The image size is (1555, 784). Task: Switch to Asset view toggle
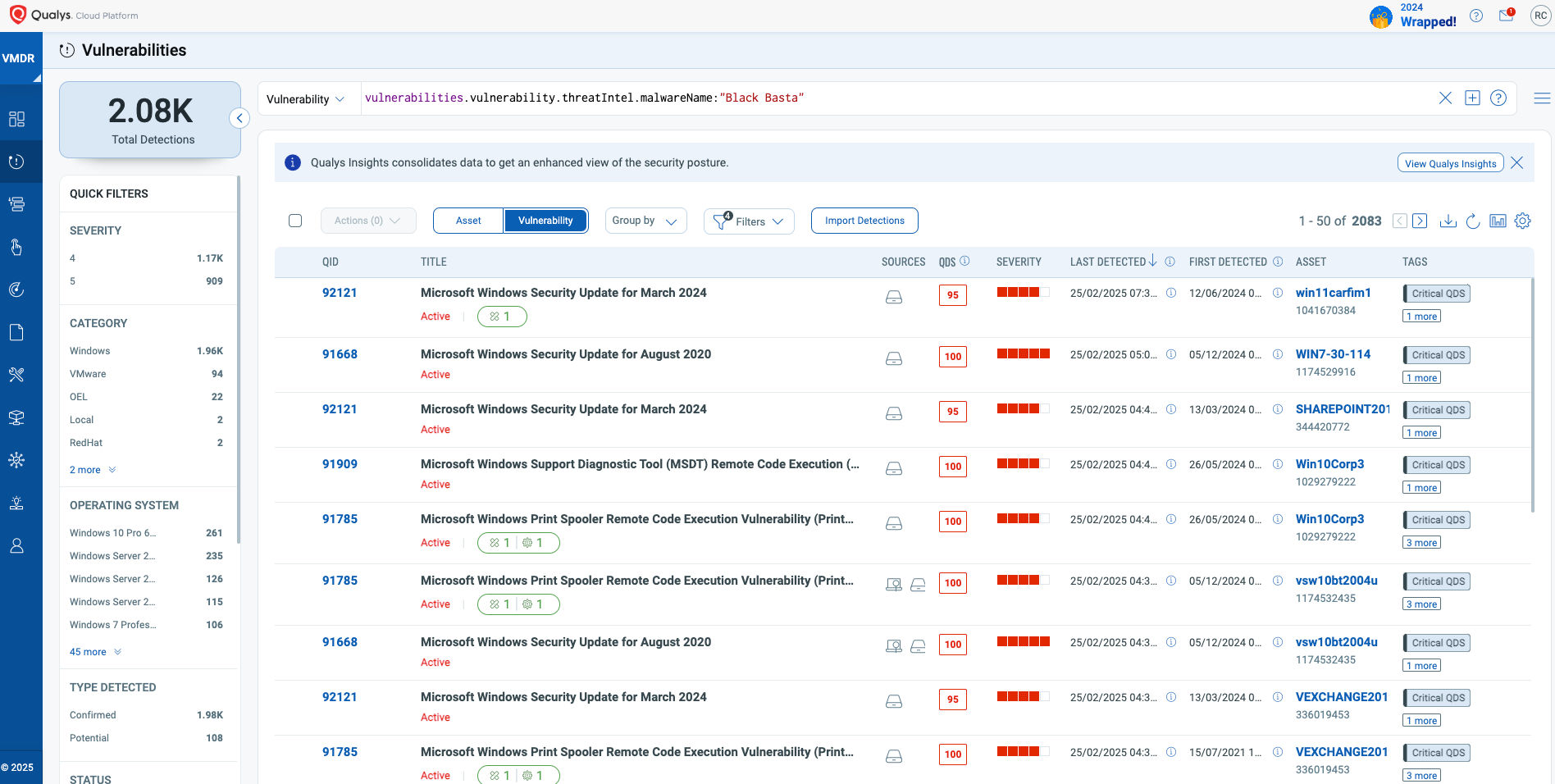468,221
